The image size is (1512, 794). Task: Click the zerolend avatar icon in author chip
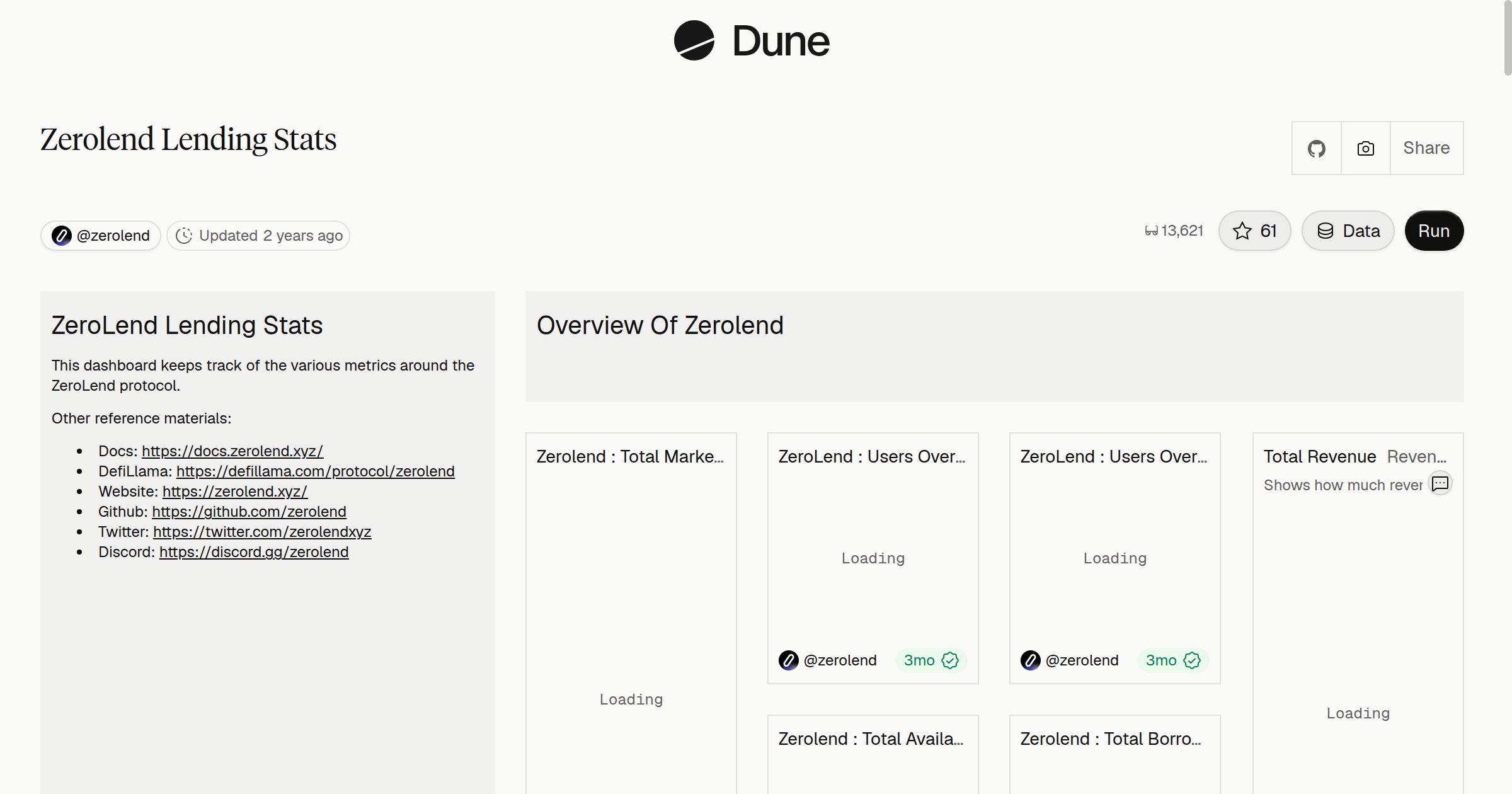(62, 236)
